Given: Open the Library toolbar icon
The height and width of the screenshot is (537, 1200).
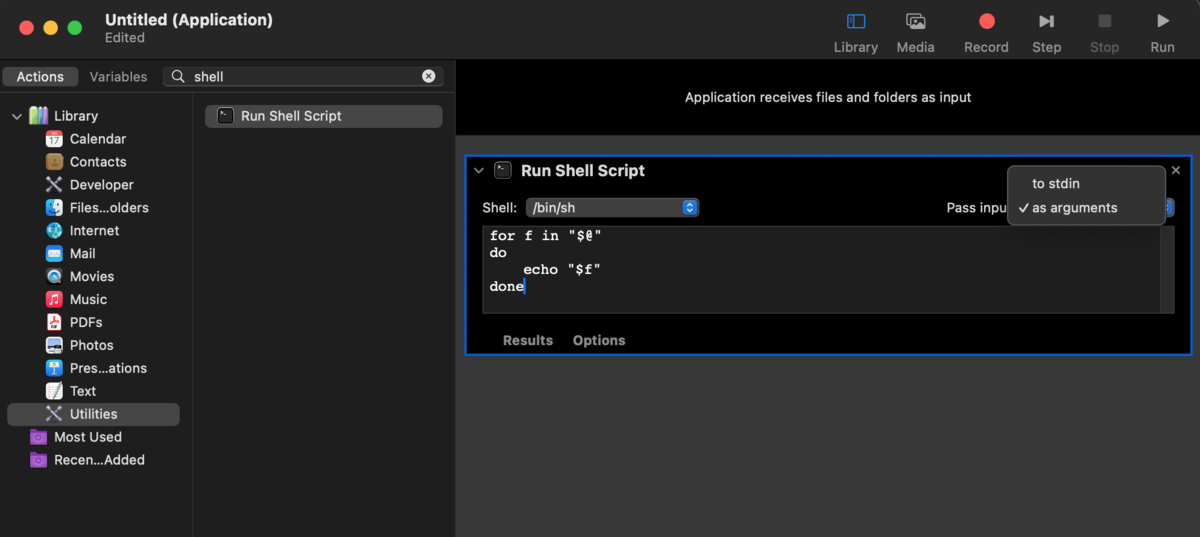Looking at the screenshot, I should tap(856, 21).
